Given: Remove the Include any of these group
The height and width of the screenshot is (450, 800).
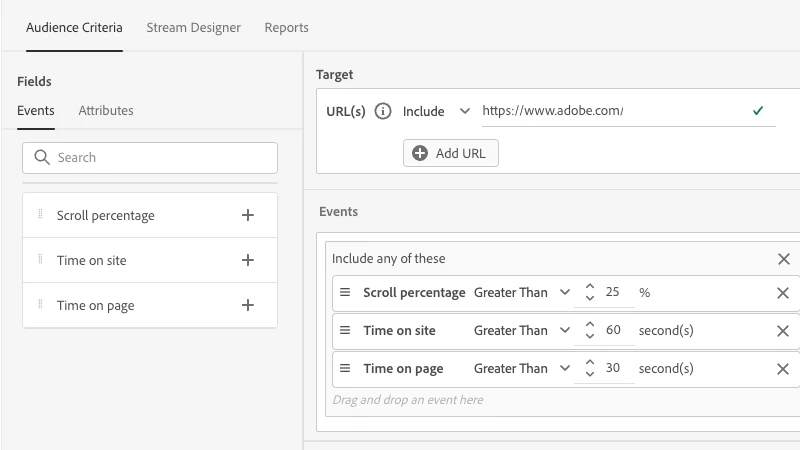Looking at the screenshot, I should click(784, 259).
